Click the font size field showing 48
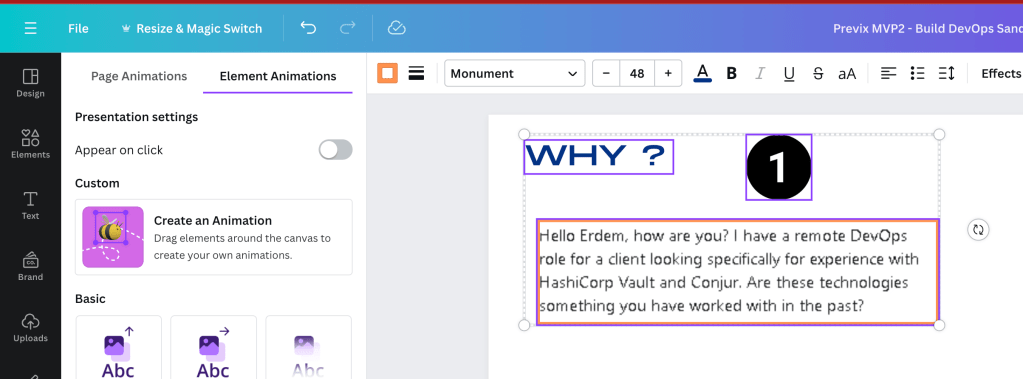This screenshot has width=1023, height=379. (637, 73)
